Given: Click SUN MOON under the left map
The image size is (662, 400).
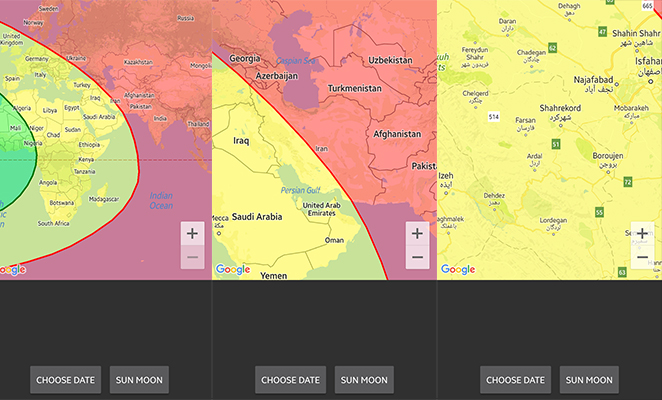Looking at the screenshot, I should (139, 380).
